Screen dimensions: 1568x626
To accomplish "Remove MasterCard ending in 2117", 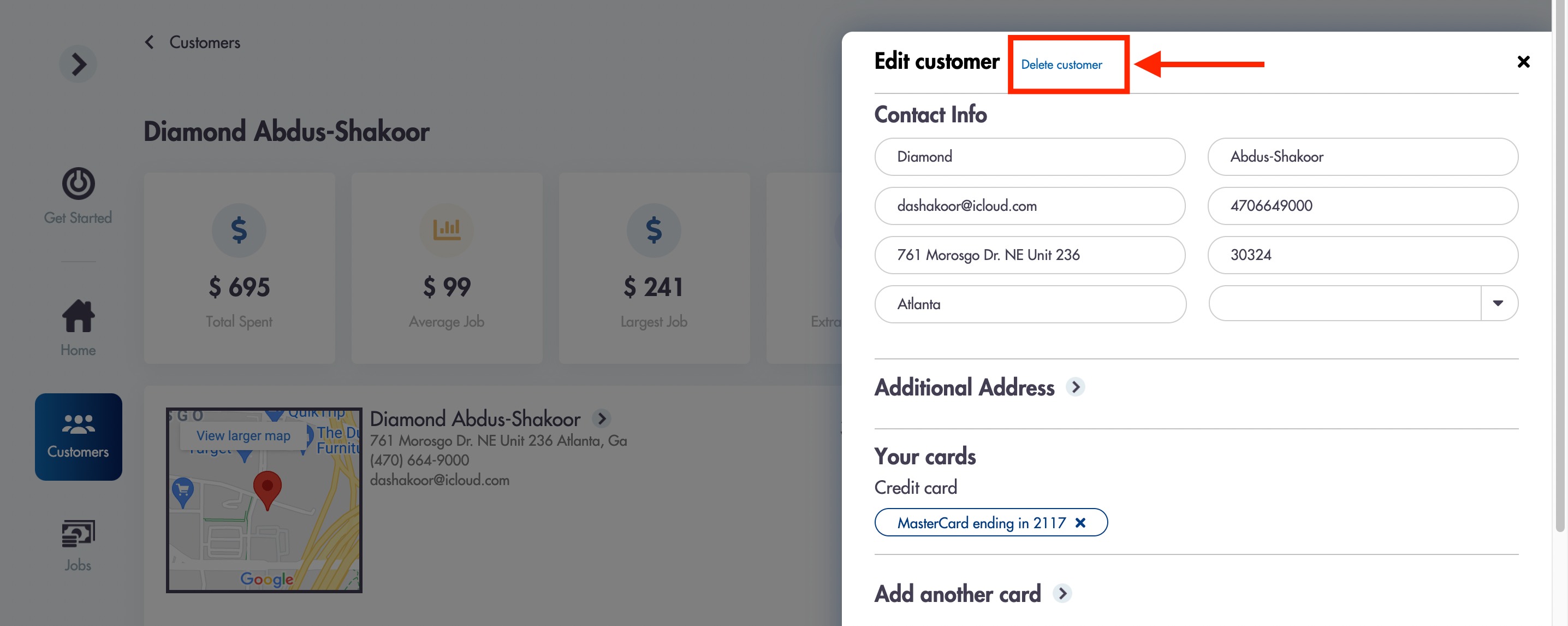I will 1080,522.
